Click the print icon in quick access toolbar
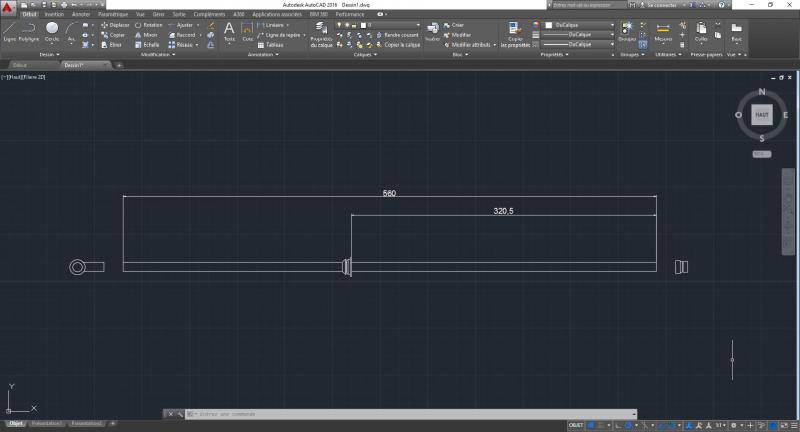This screenshot has width=800, height=432. coord(64,5)
